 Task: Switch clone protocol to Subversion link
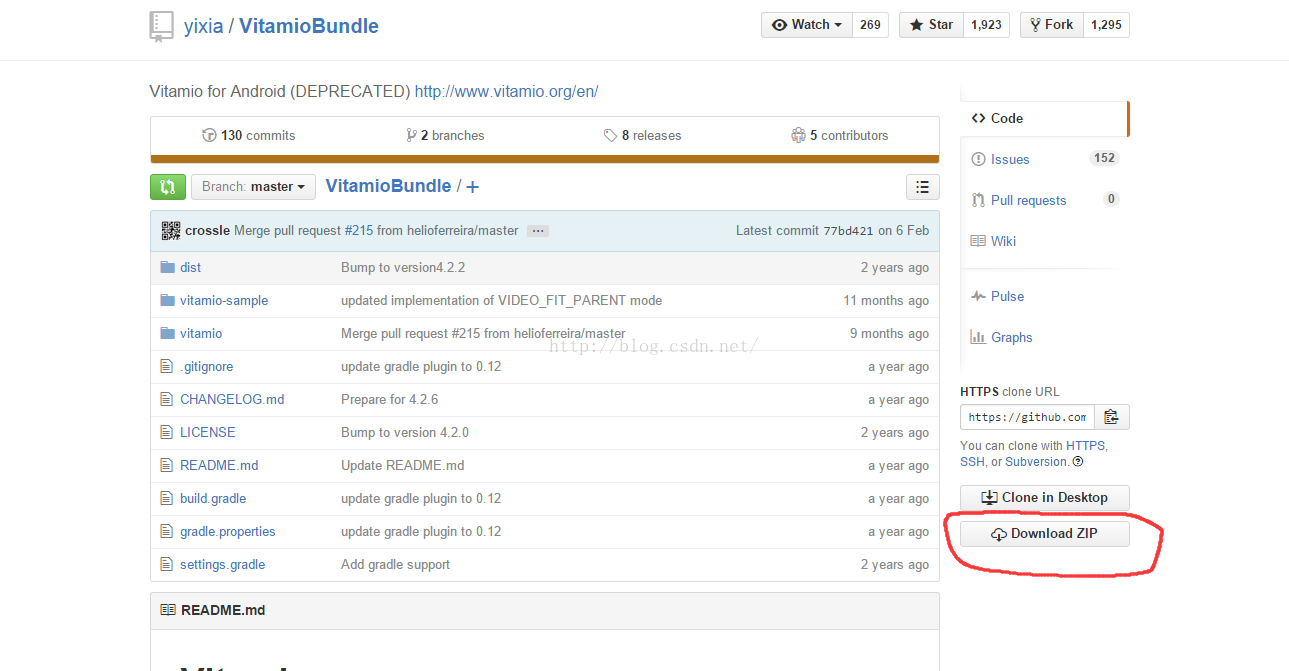pyautogui.click(x=1036, y=462)
